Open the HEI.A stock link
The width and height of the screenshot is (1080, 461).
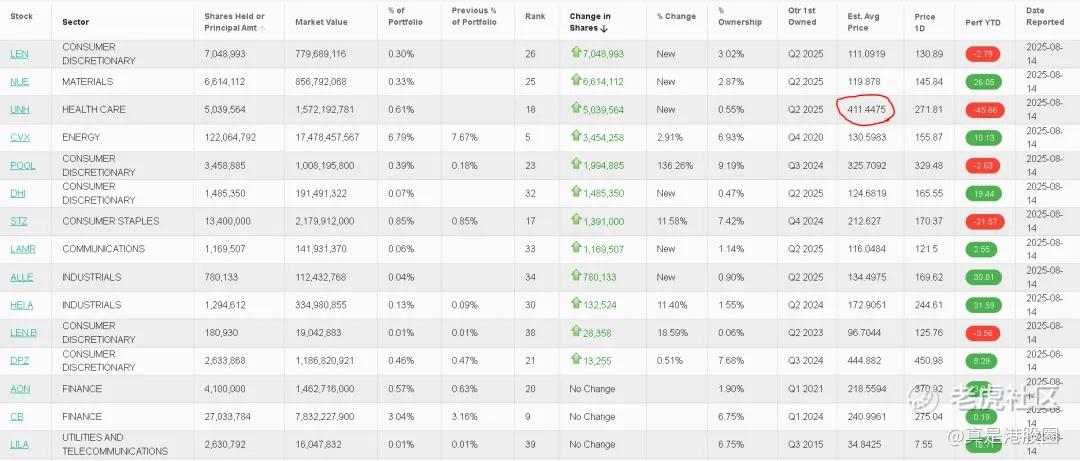click(22, 305)
